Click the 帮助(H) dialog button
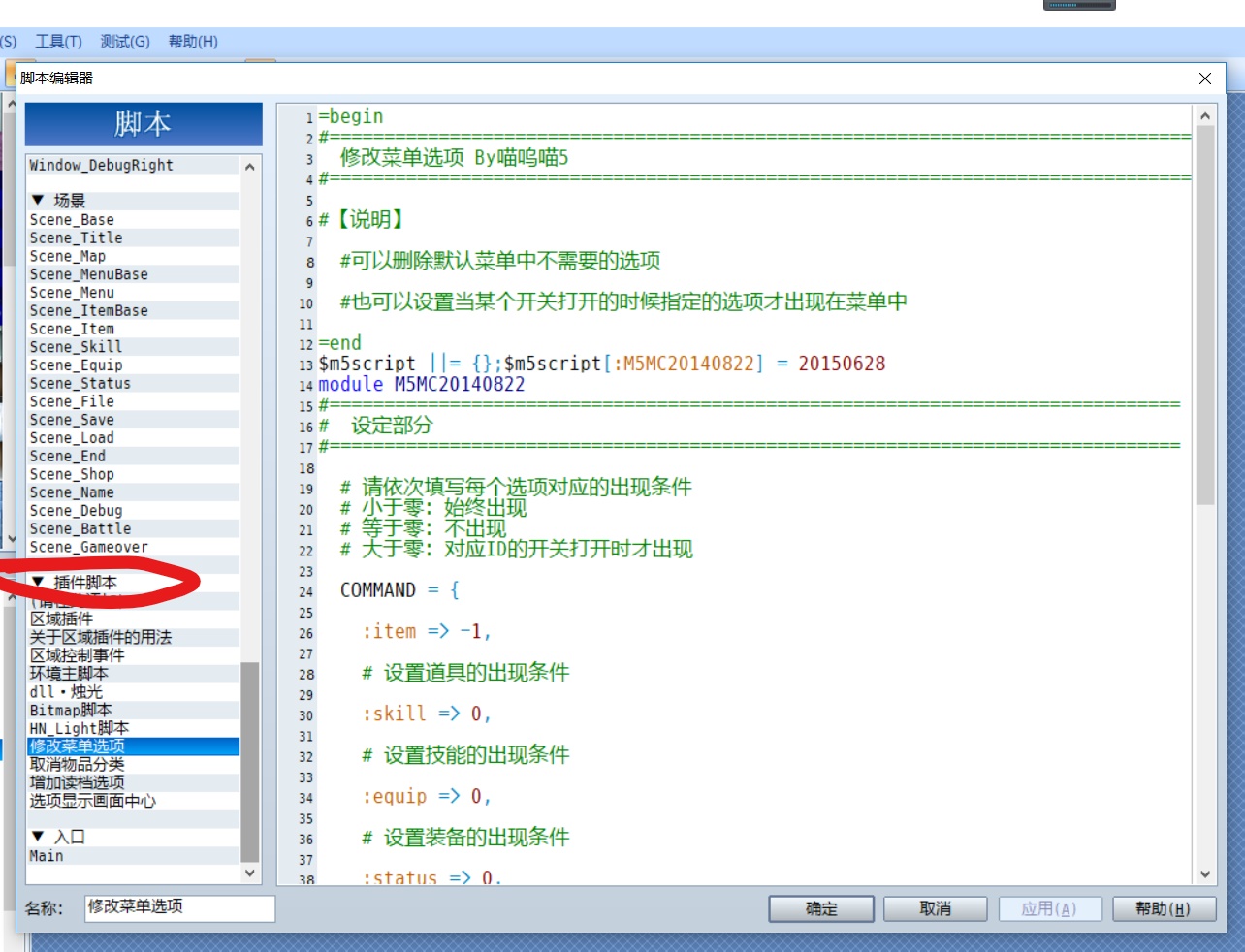Viewport: 1245px width, 952px height. pos(1163,908)
